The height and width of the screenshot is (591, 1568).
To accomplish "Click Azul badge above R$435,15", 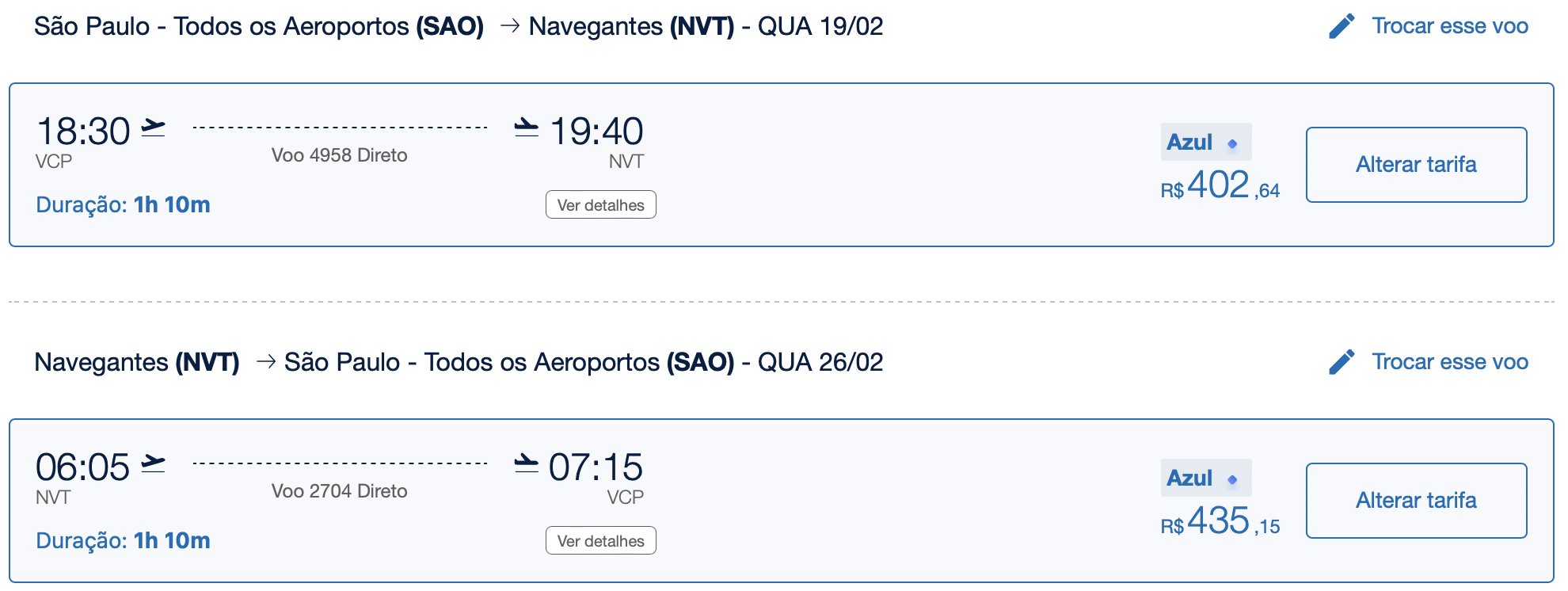I will (1206, 479).
